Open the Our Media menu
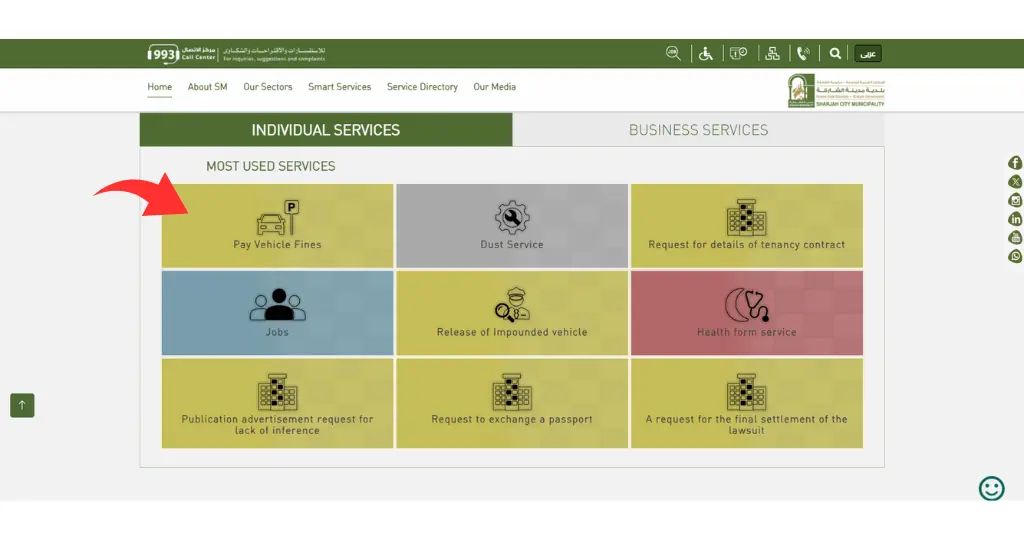The image size is (1024, 558). (x=494, y=87)
